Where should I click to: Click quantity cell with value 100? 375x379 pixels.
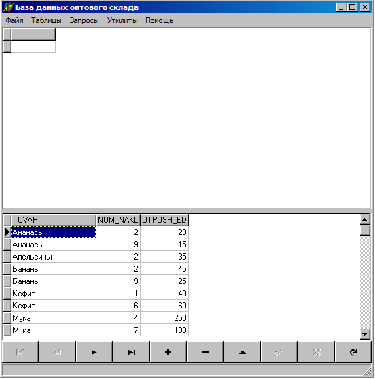165,330
